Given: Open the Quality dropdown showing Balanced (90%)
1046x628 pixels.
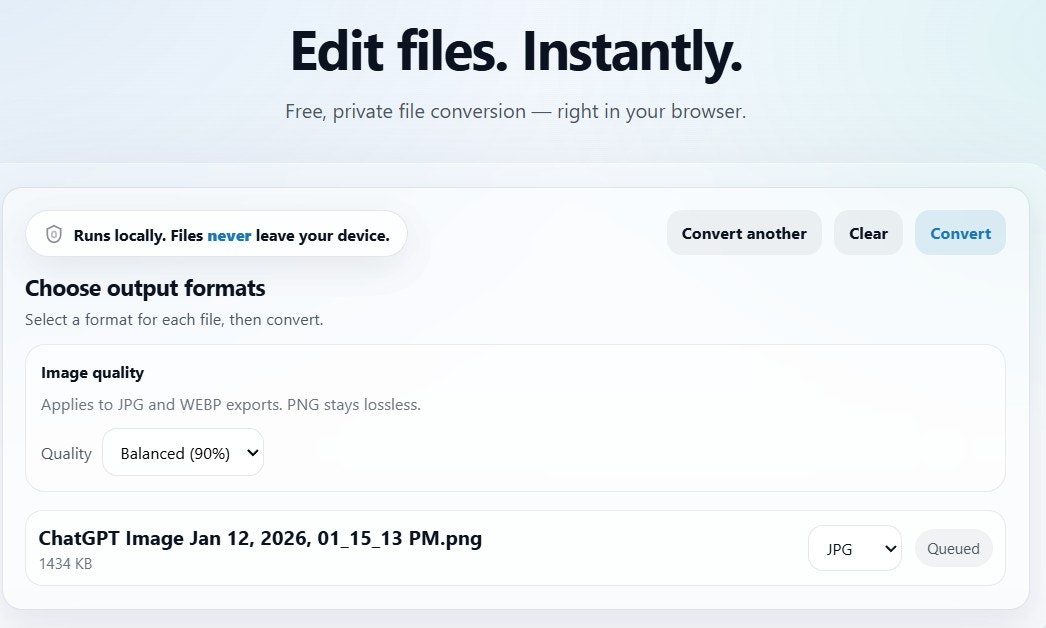Looking at the screenshot, I should (x=183, y=452).
